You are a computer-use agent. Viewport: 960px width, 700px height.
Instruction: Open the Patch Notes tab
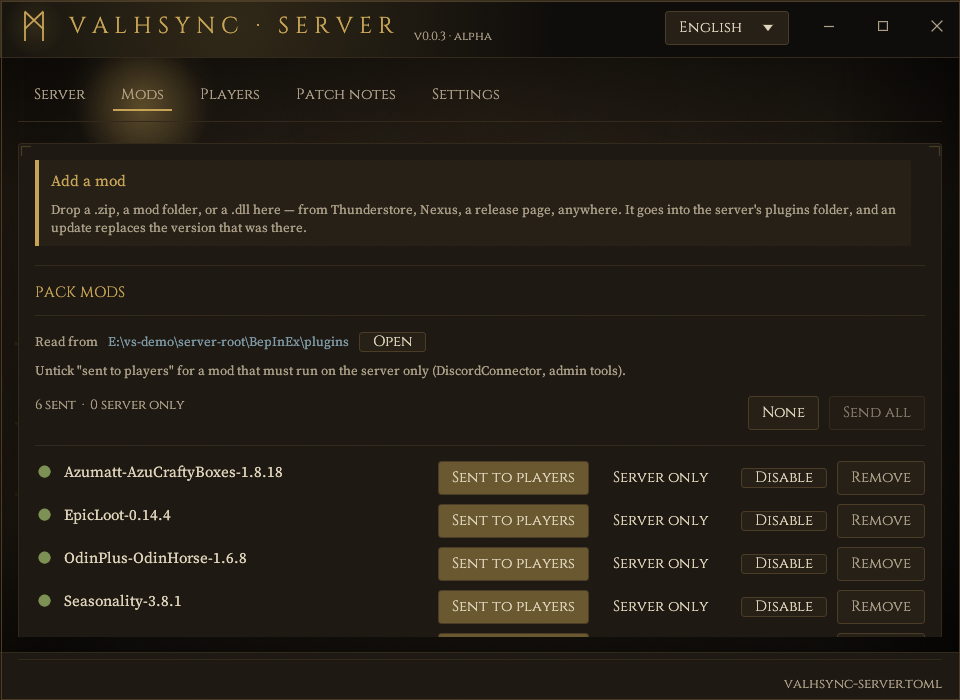click(x=346, y=94)
